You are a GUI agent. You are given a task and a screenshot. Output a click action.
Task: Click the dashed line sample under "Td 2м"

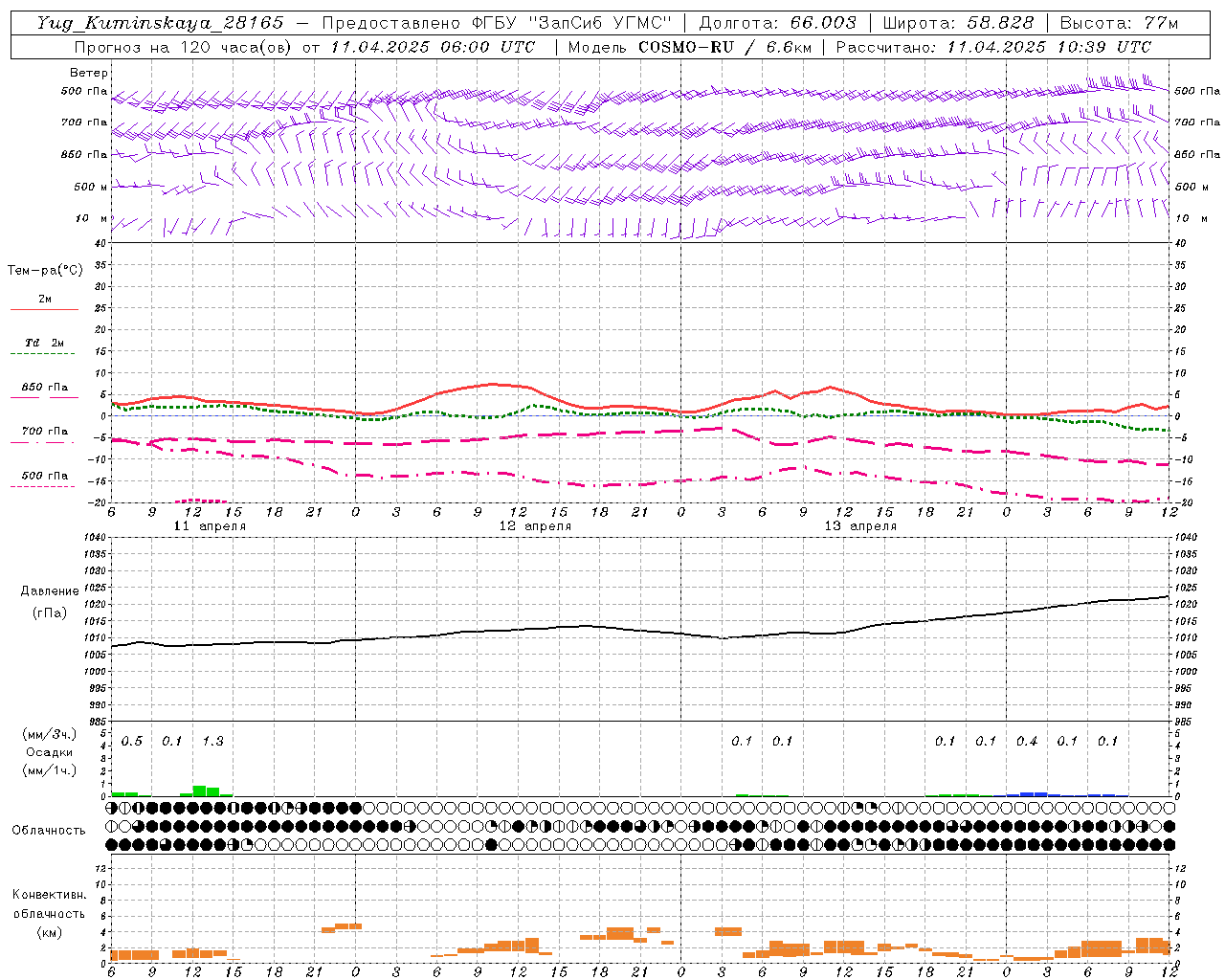pos(42,354)
